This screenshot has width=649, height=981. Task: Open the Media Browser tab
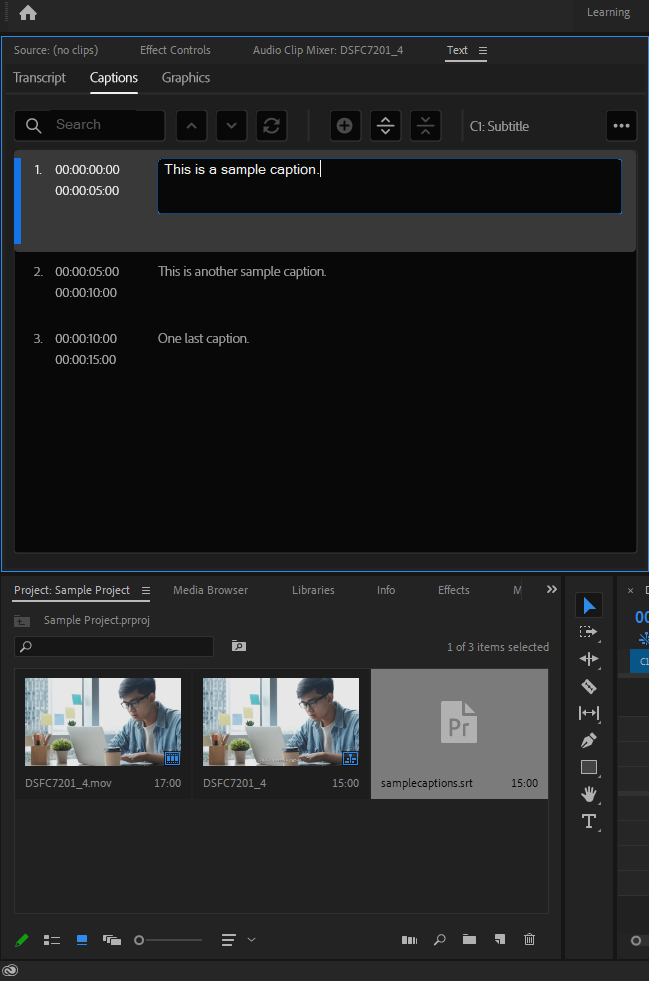coord(210,590)
